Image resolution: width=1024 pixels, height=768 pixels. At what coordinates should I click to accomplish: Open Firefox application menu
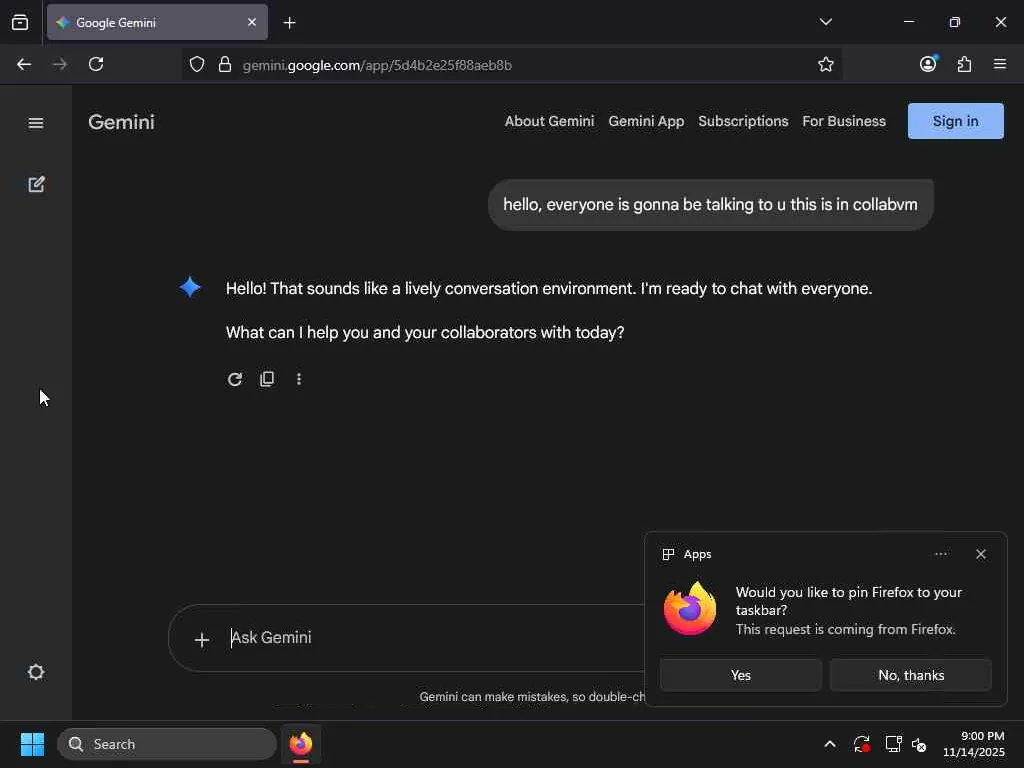[999, 64]
